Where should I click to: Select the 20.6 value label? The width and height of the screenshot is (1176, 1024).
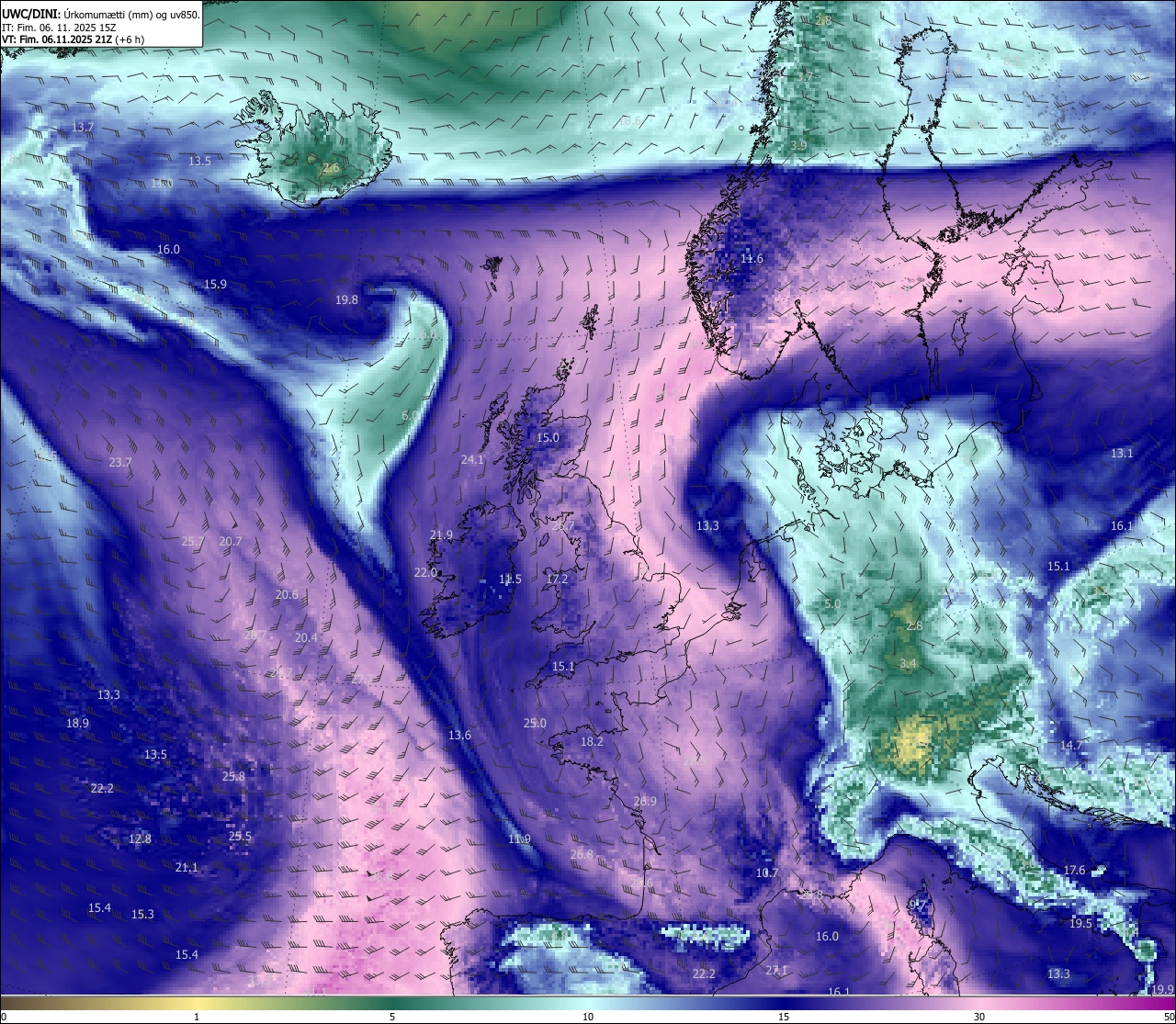(287, 594)
